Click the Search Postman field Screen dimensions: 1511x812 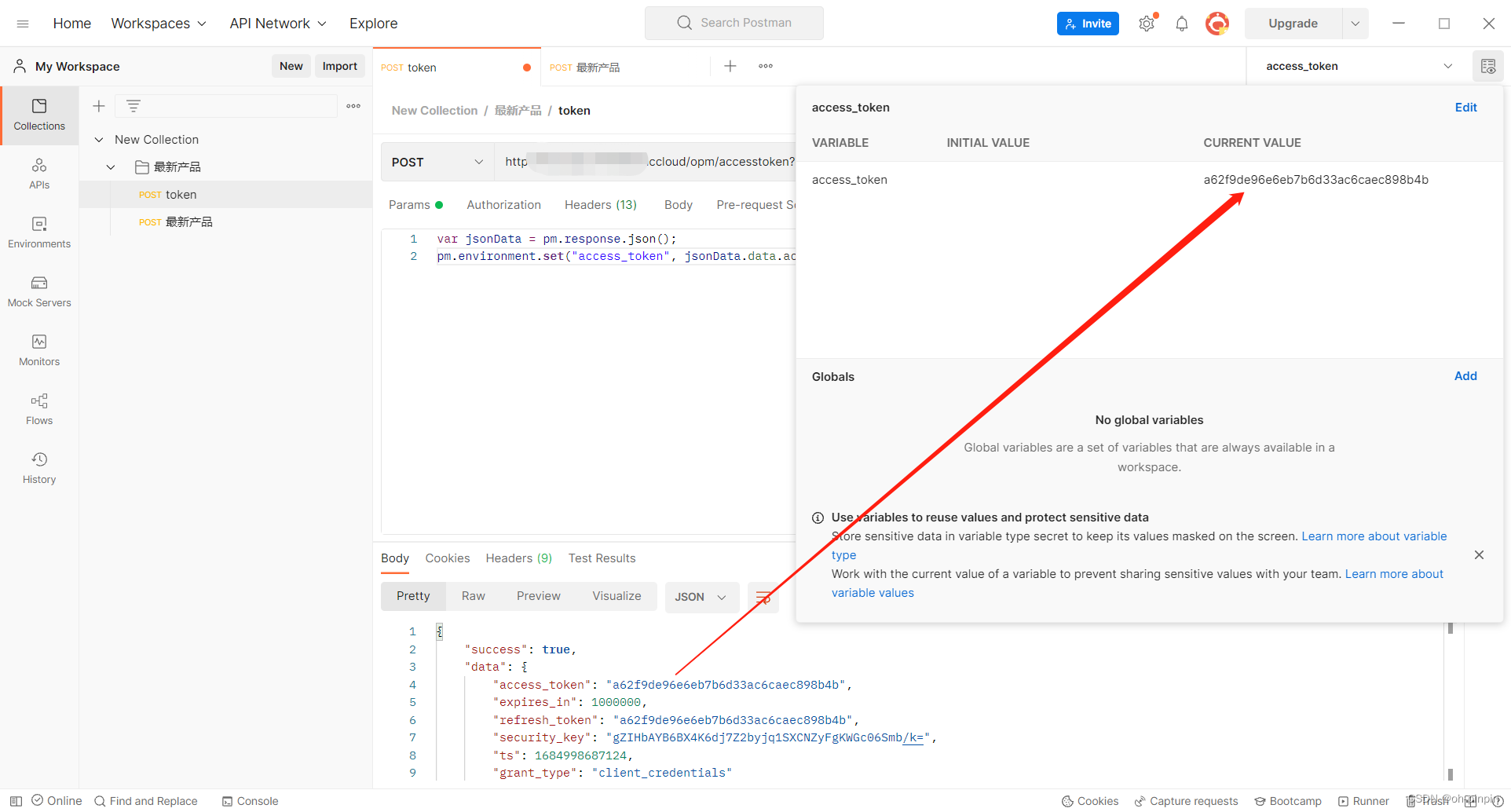(x=734, y=24)
